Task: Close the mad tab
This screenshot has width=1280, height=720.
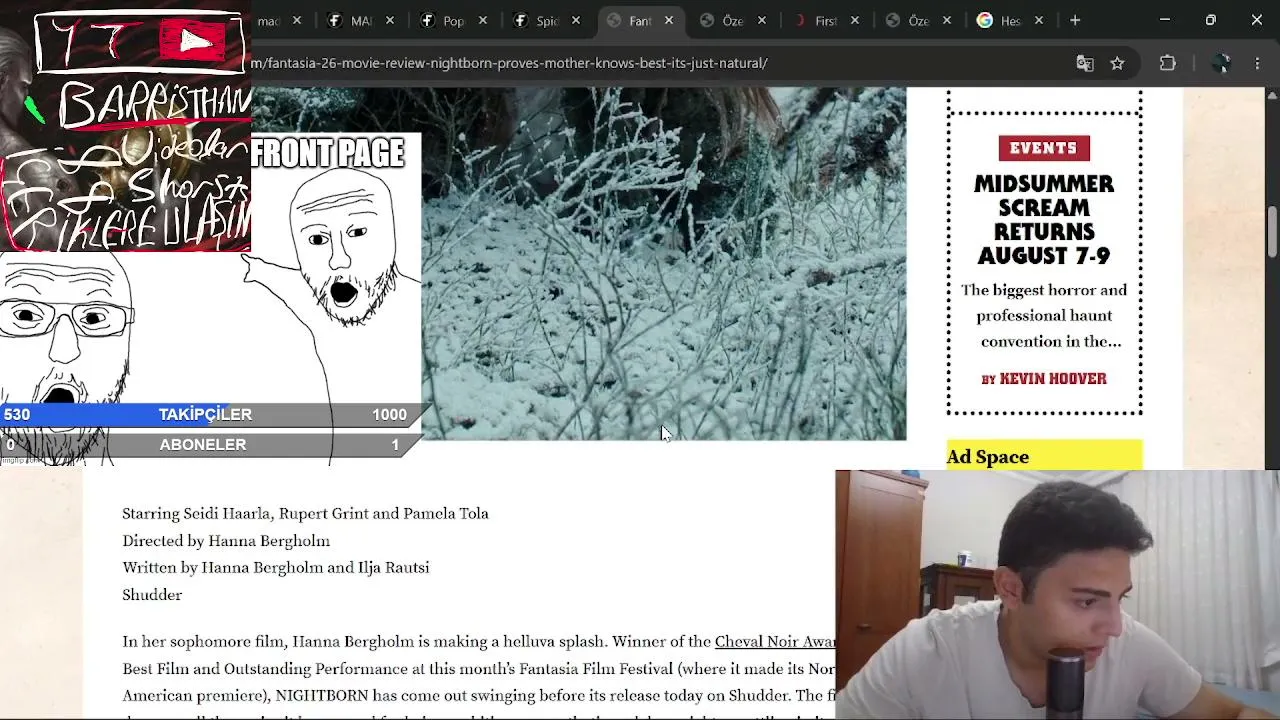Action: point(297,20)
